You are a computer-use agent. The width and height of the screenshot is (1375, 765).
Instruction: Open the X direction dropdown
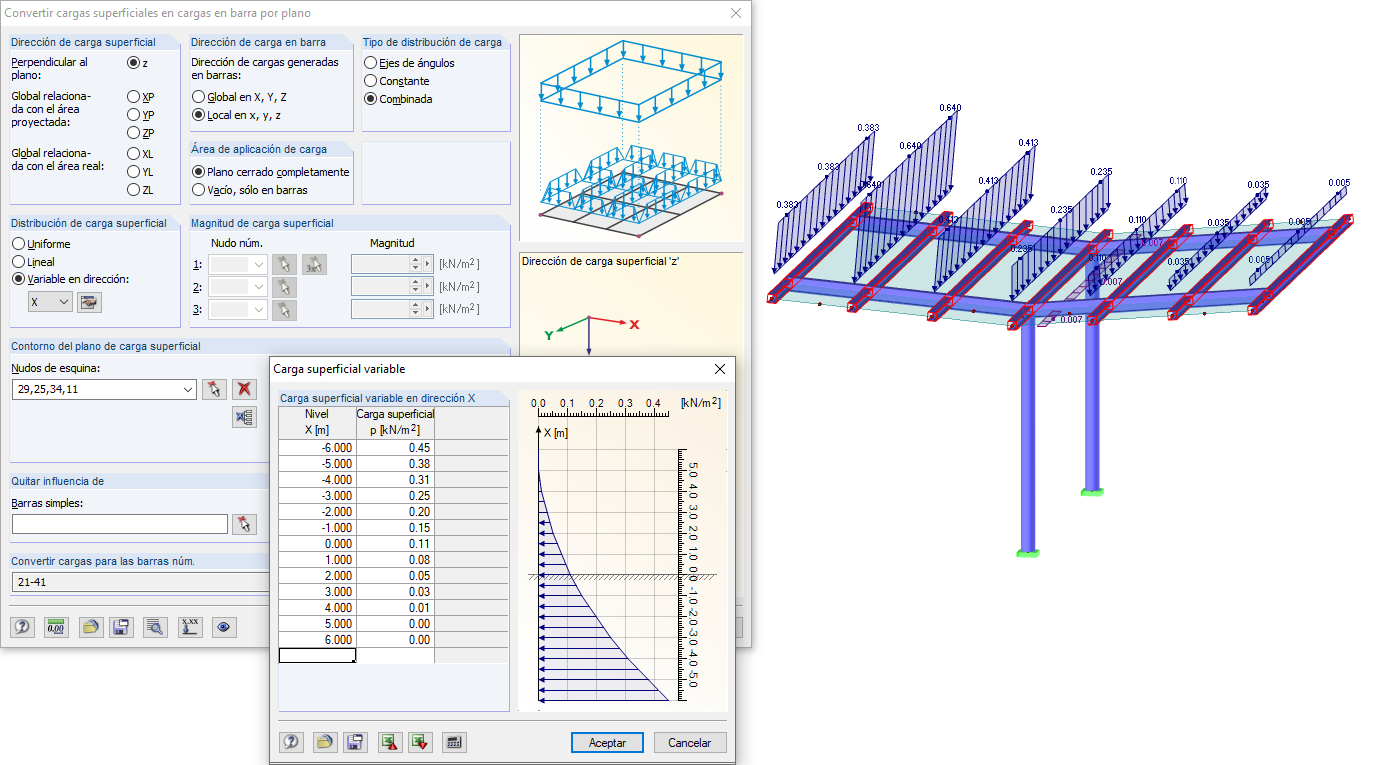51,302
